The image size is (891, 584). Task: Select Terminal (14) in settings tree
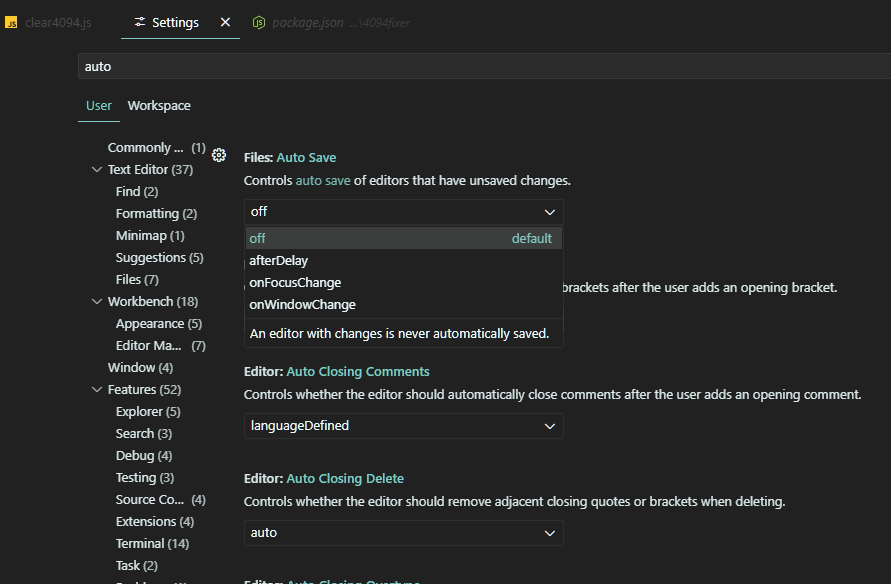click(x=152, y=544)
